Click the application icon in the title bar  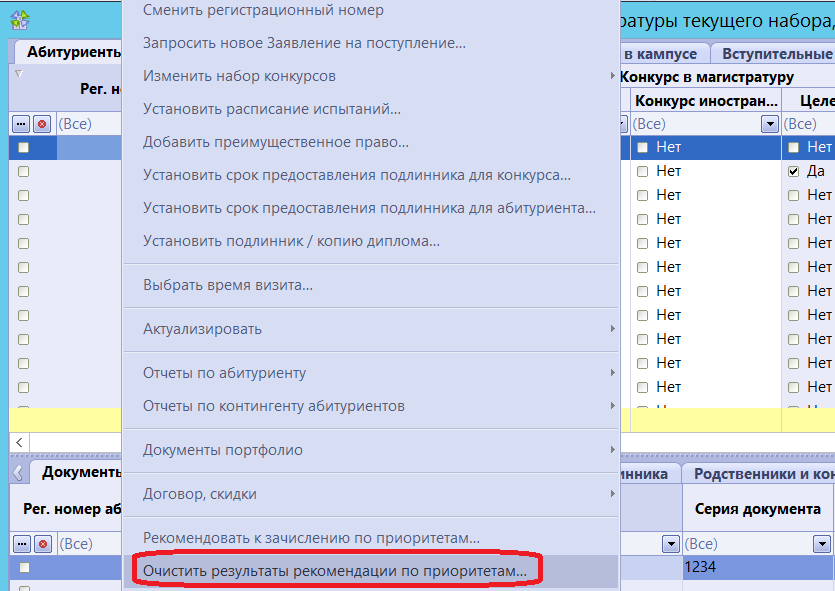pos(19,19)
